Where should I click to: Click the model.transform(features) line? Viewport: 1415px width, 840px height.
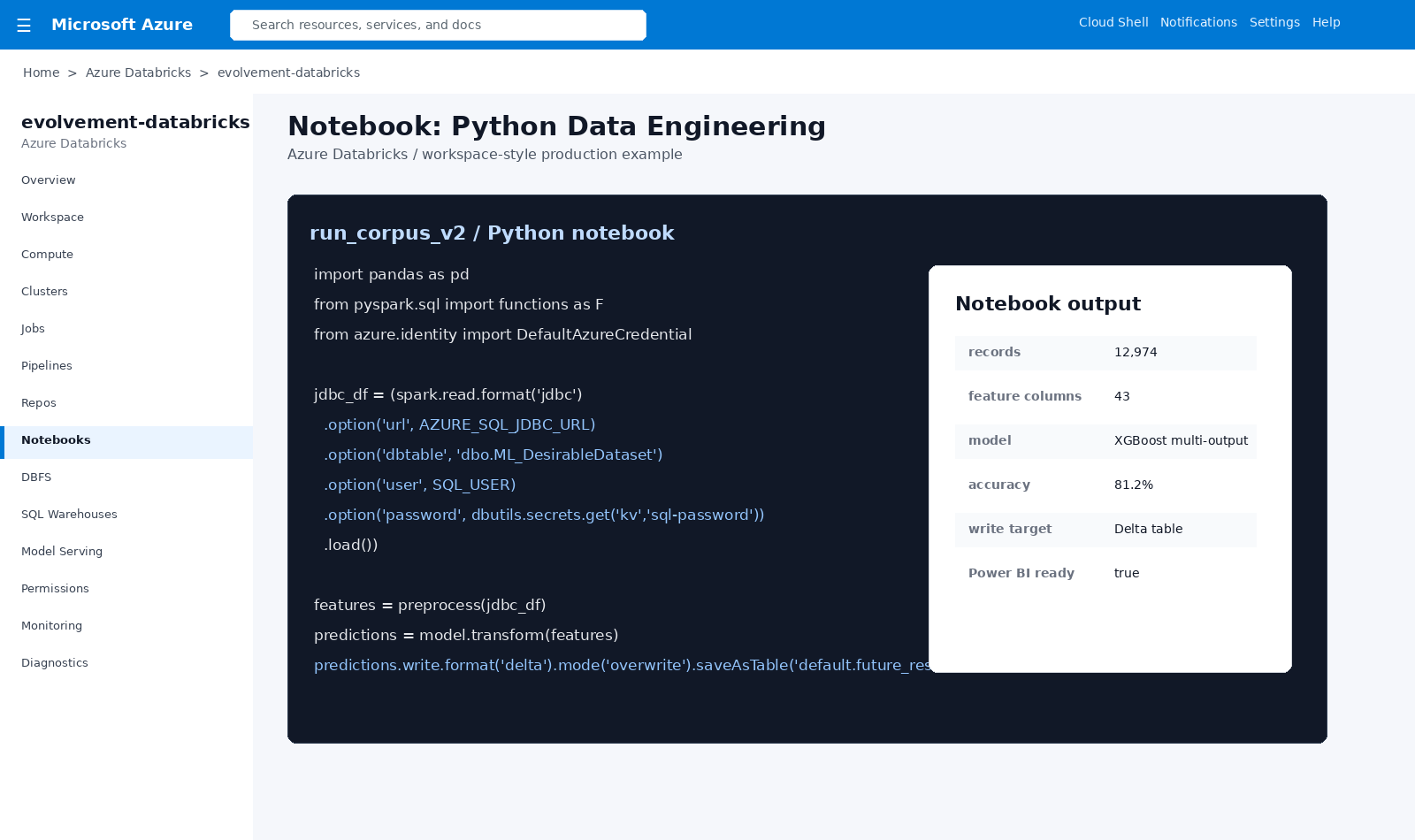(x=466, y=635)
